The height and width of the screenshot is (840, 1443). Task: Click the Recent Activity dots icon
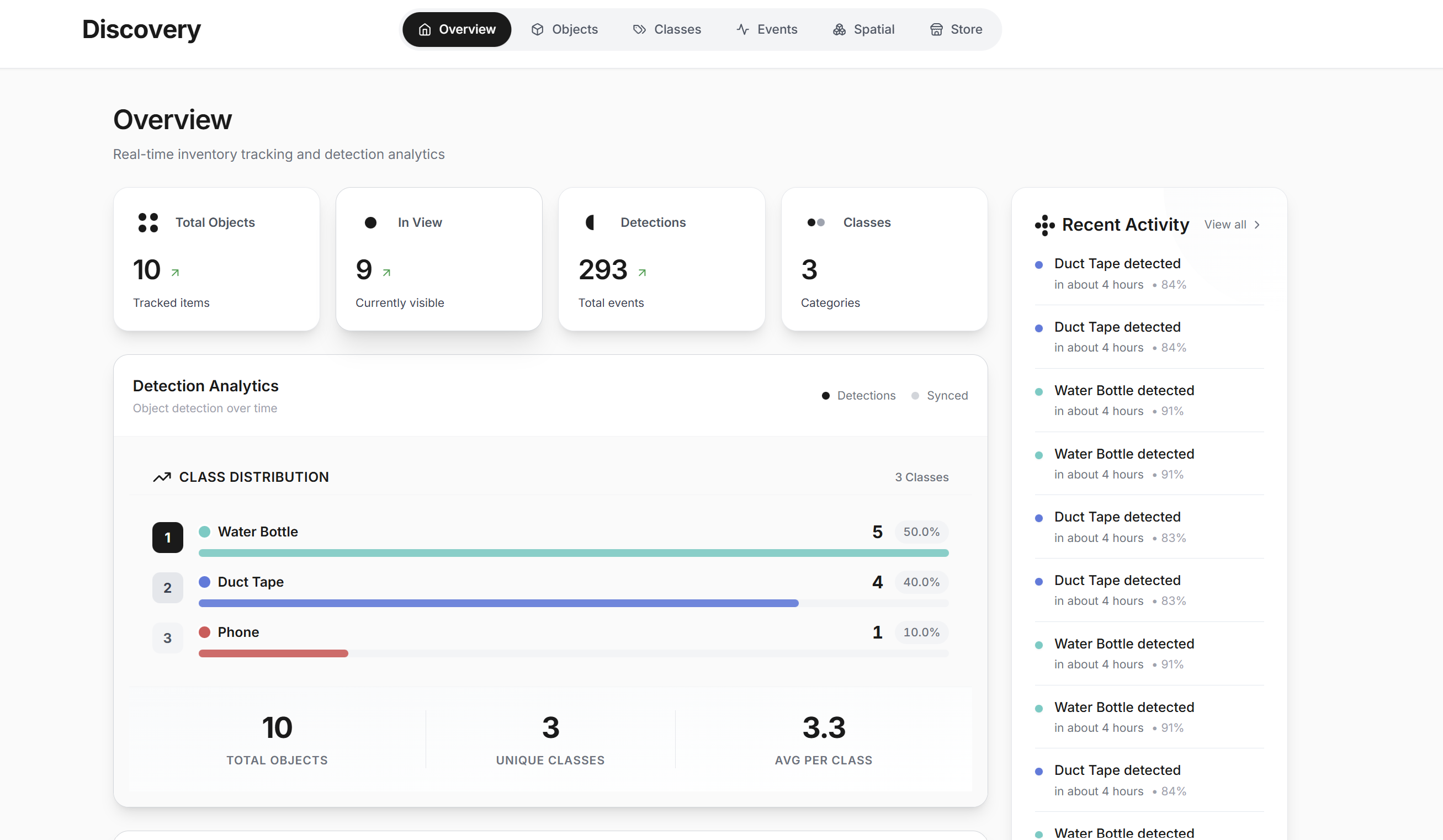click(x=1044, y=225)
